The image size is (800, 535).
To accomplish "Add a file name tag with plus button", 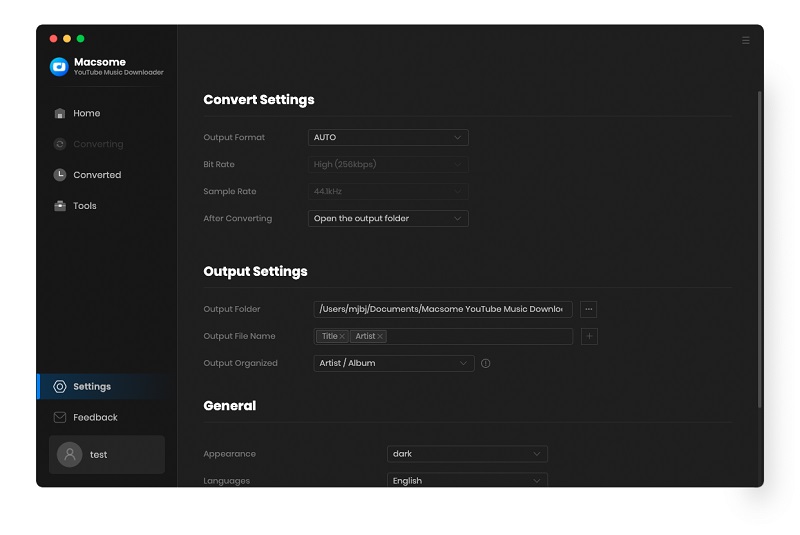I will tap(589, 336).
